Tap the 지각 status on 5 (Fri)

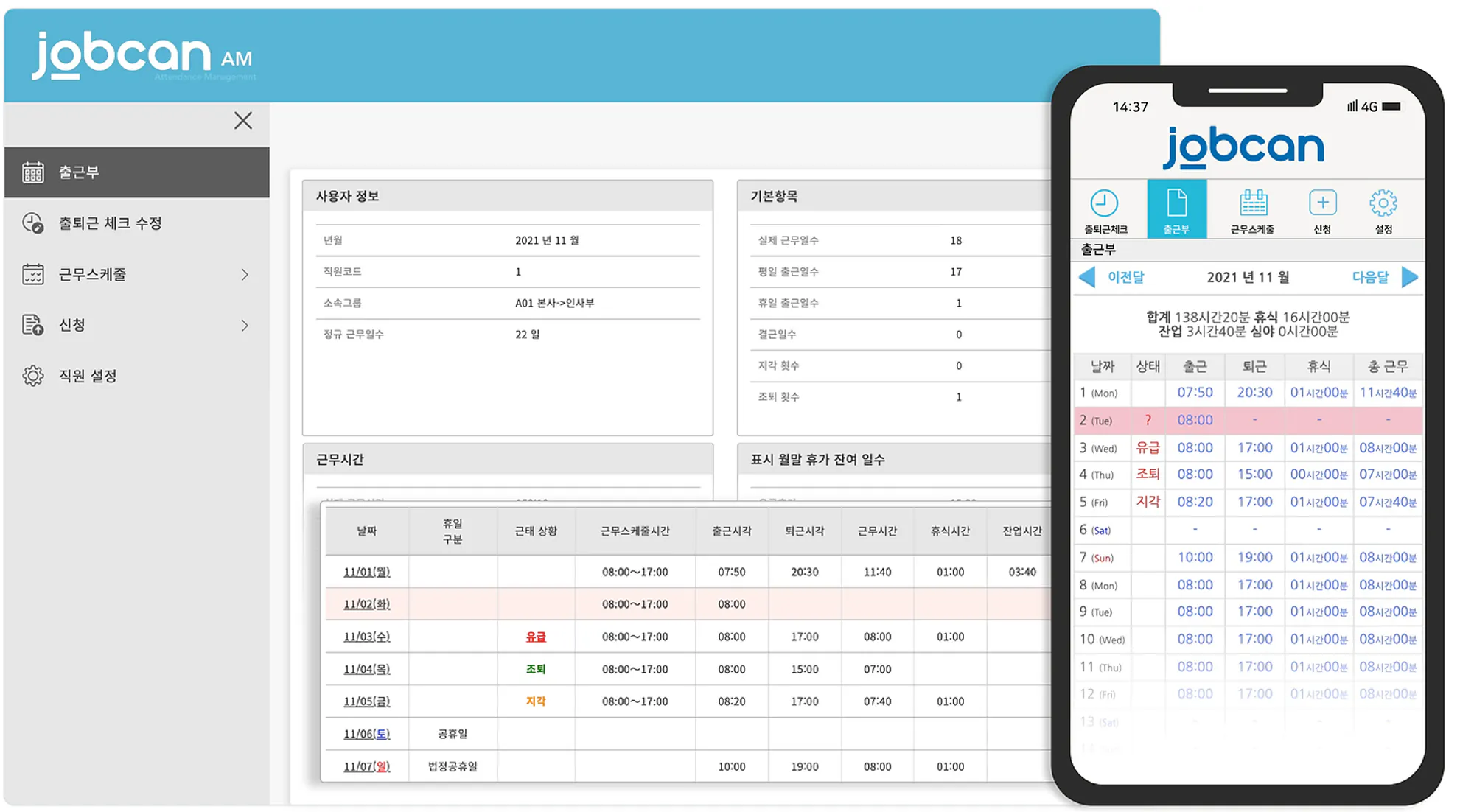click(x=1148, y=502)
